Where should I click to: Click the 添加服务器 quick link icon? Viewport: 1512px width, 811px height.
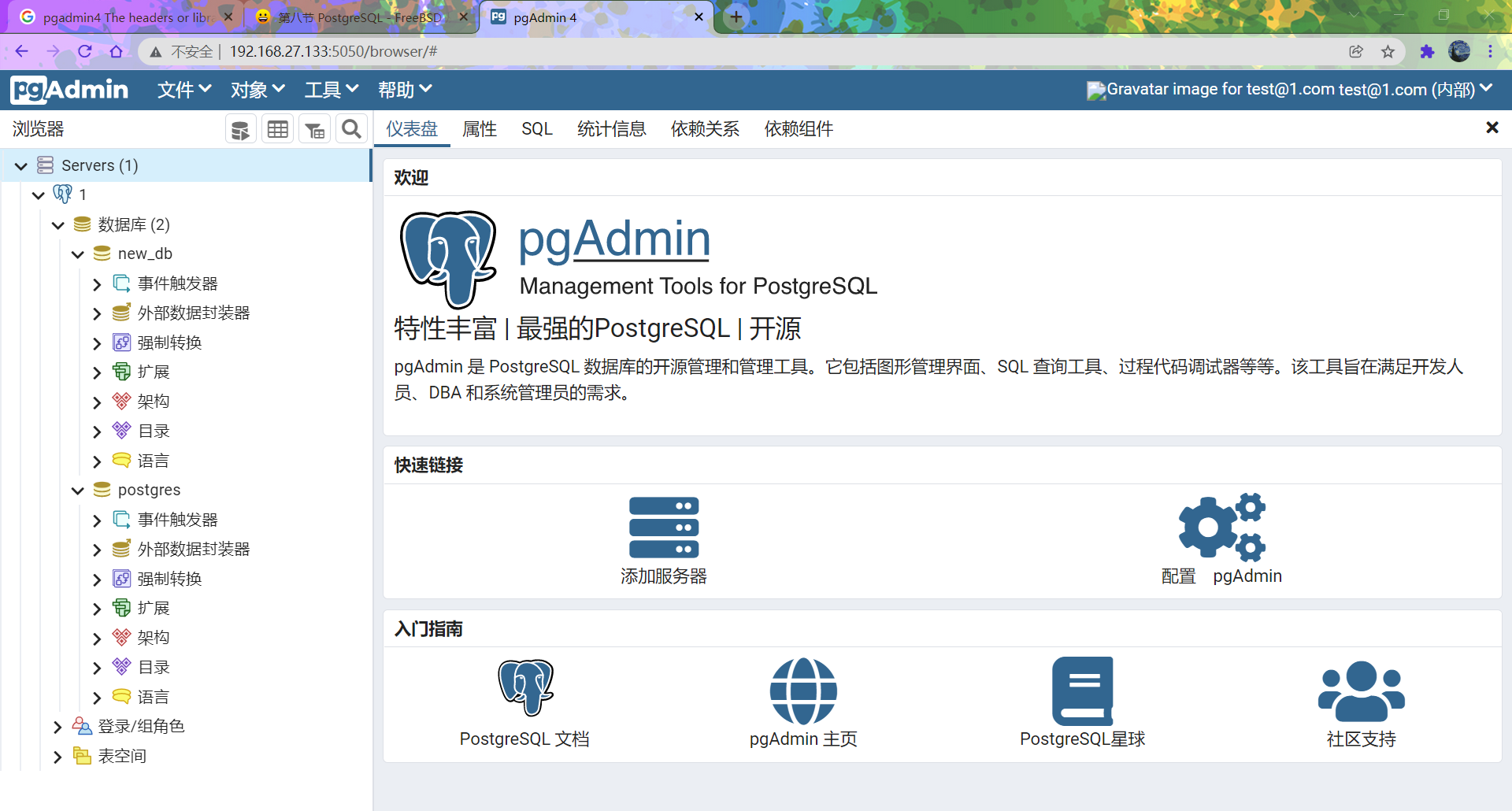tap(664, 529)
